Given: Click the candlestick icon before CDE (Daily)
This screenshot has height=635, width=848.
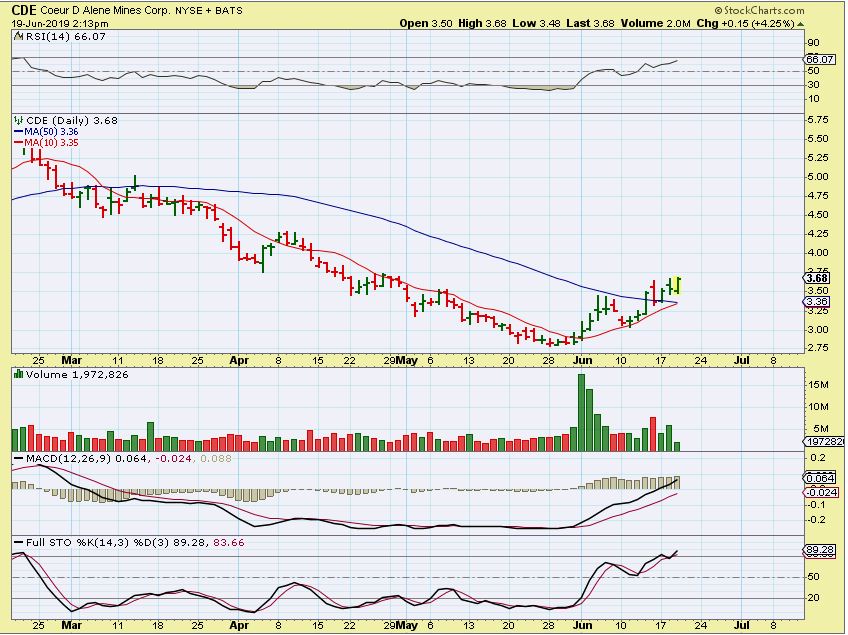Looking at the screenshot, I should click(x=19, y=120).
